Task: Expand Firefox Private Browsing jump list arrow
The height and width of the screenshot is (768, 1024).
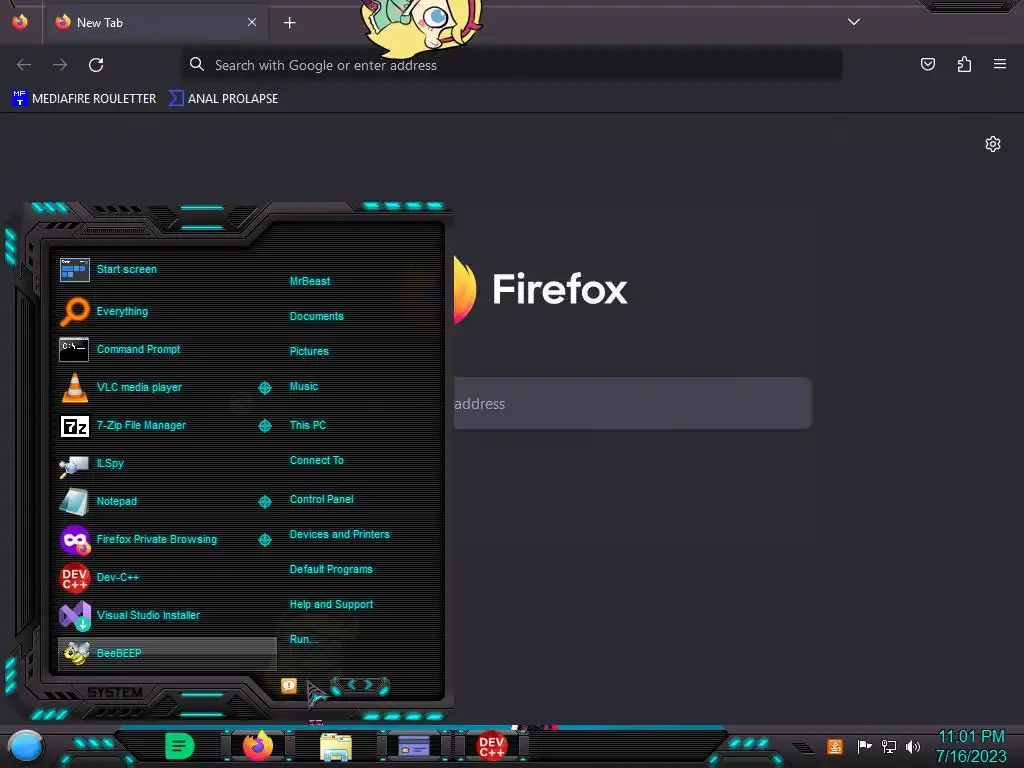Action: pyautogui.click(x=265, y=539)
